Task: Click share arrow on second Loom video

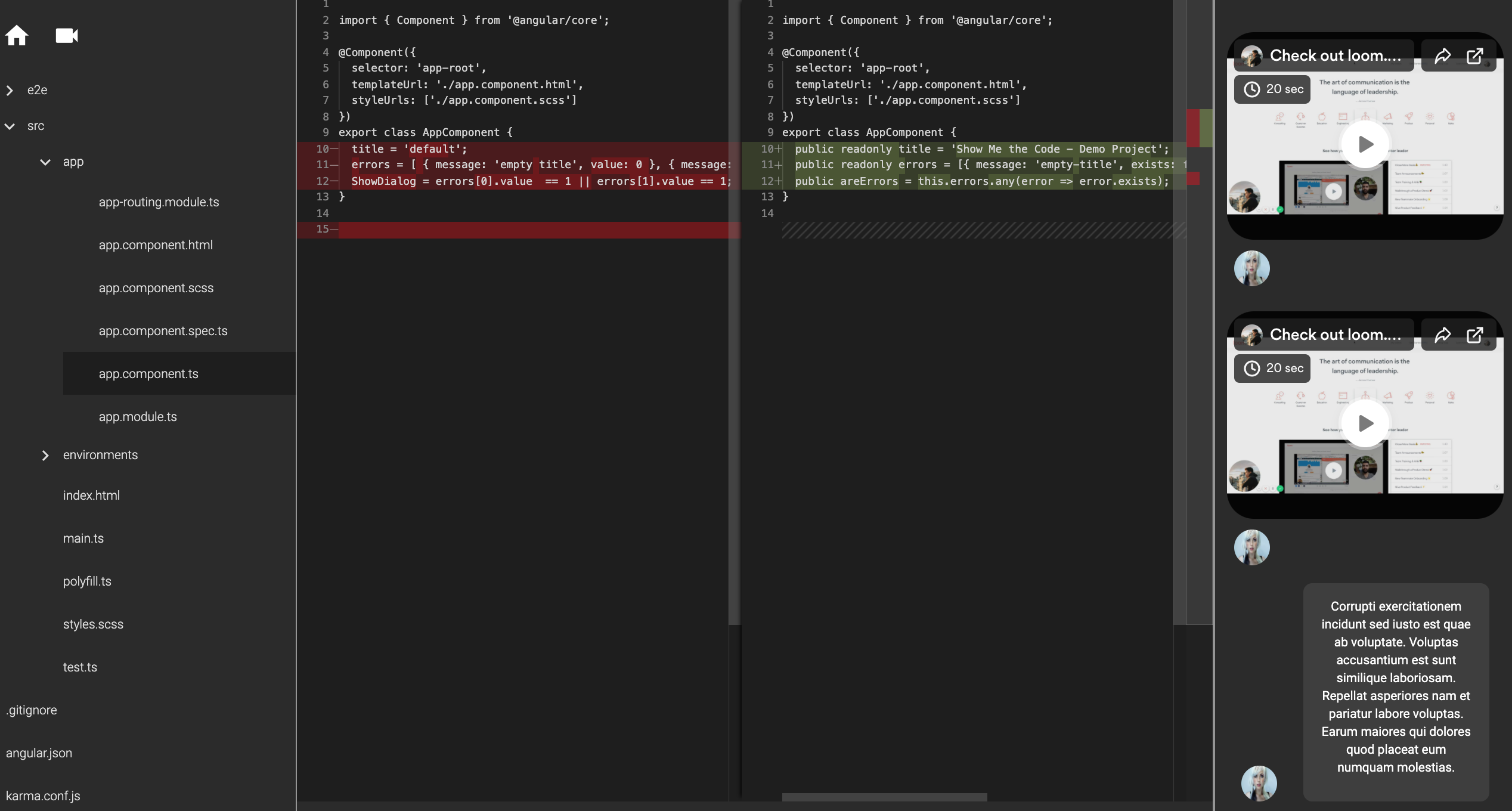Action: [x=1443, y=335]
